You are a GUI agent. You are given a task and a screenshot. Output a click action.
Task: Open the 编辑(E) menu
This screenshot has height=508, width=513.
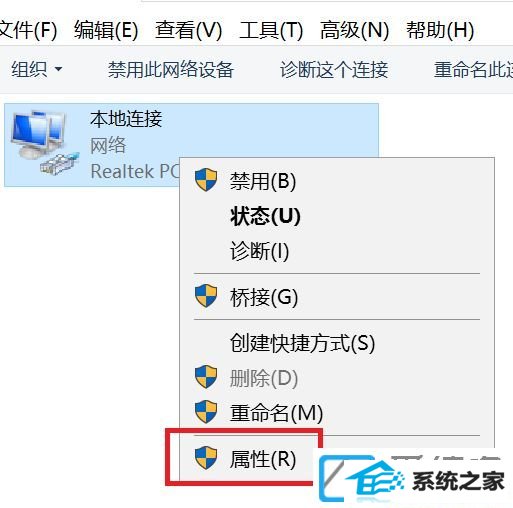pos(106,30)
